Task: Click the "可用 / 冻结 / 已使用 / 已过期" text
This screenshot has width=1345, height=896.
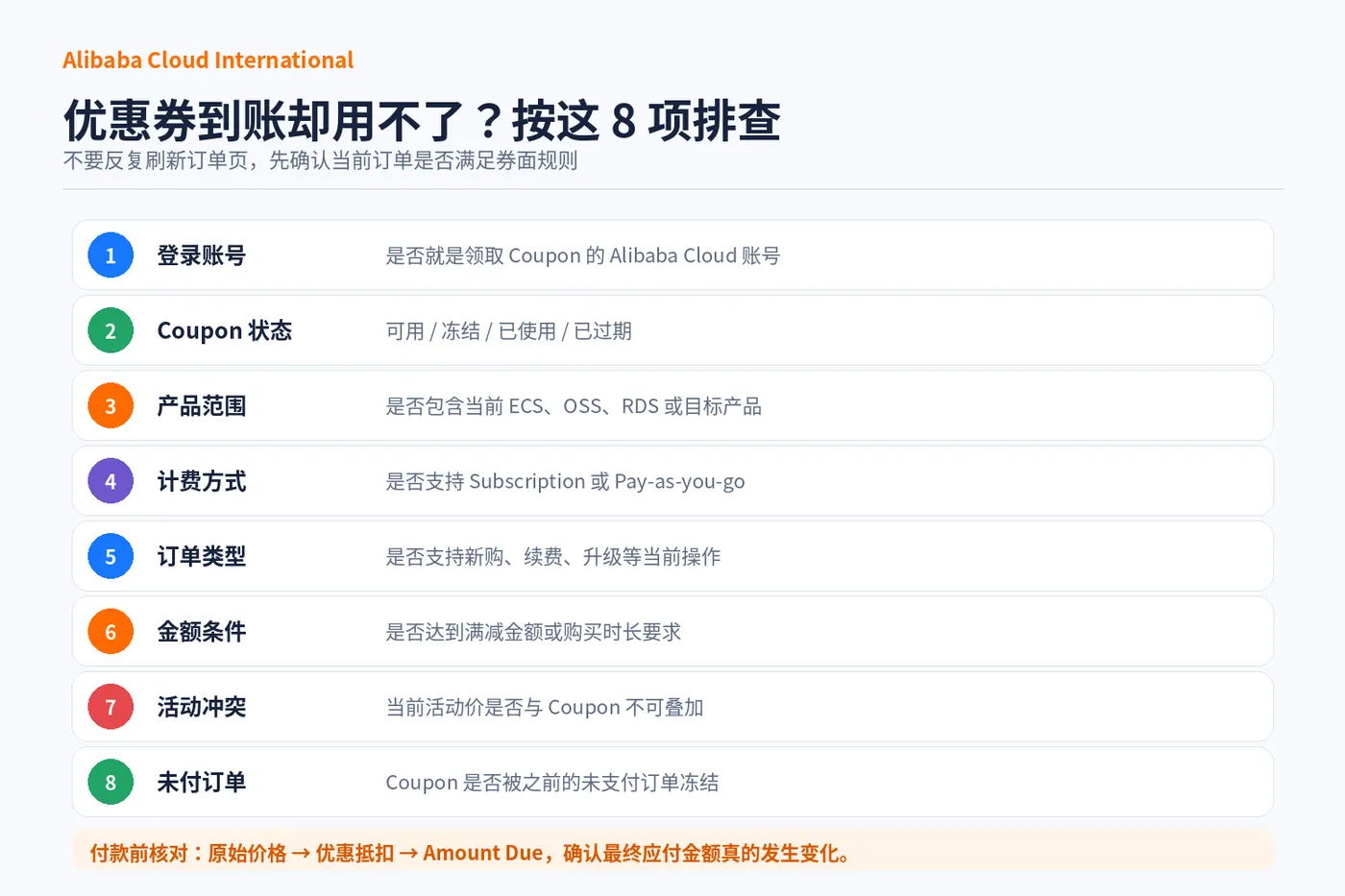Action: coord(509,330)
